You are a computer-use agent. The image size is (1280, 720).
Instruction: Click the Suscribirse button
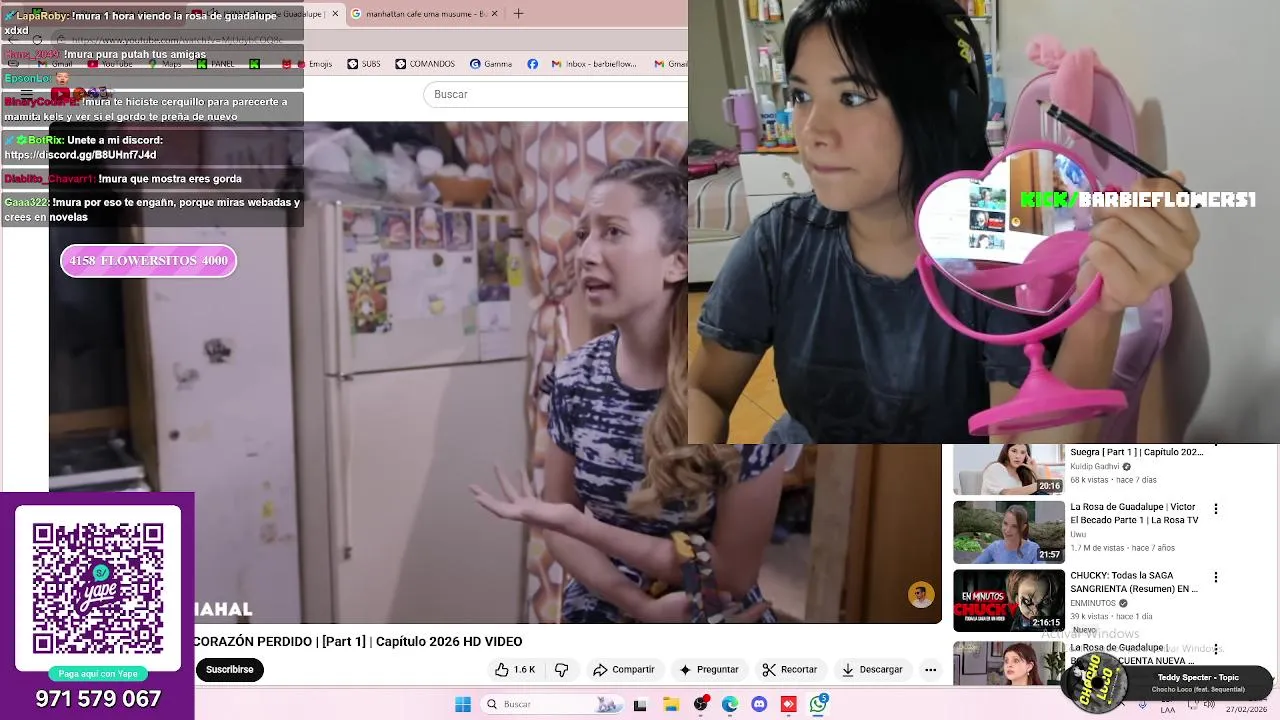(x=229, y=670)
